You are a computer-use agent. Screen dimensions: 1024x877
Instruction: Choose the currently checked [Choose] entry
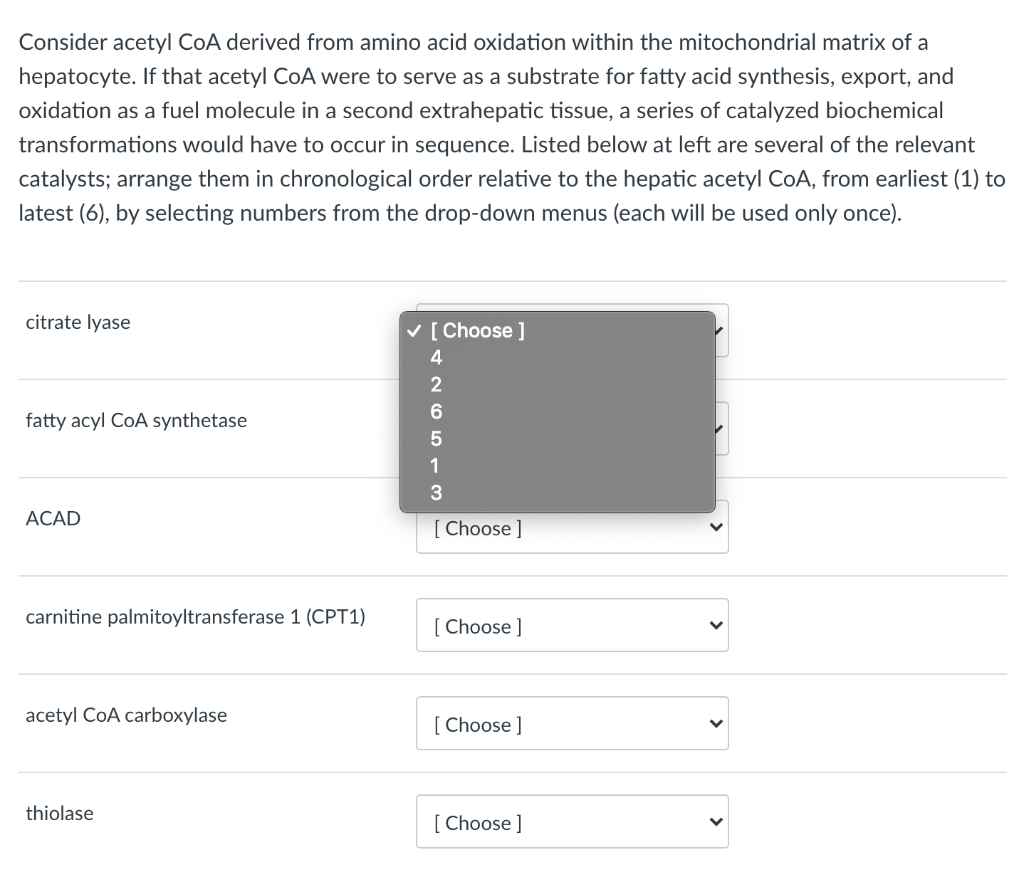478,330
